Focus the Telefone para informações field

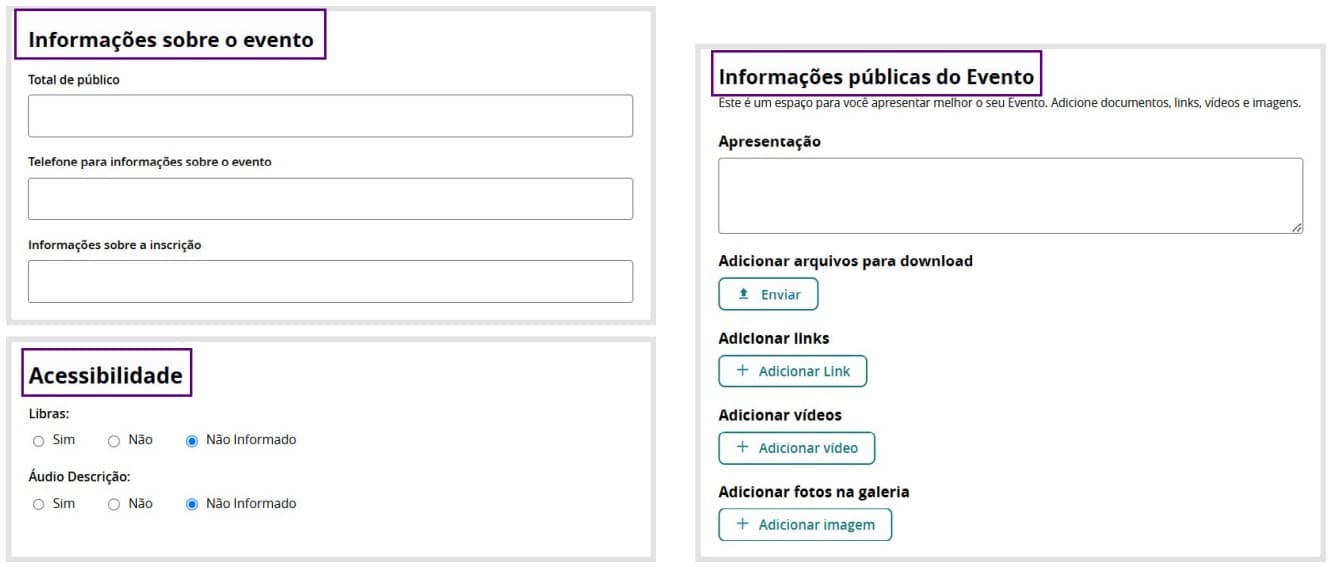(x=330, y=199)
